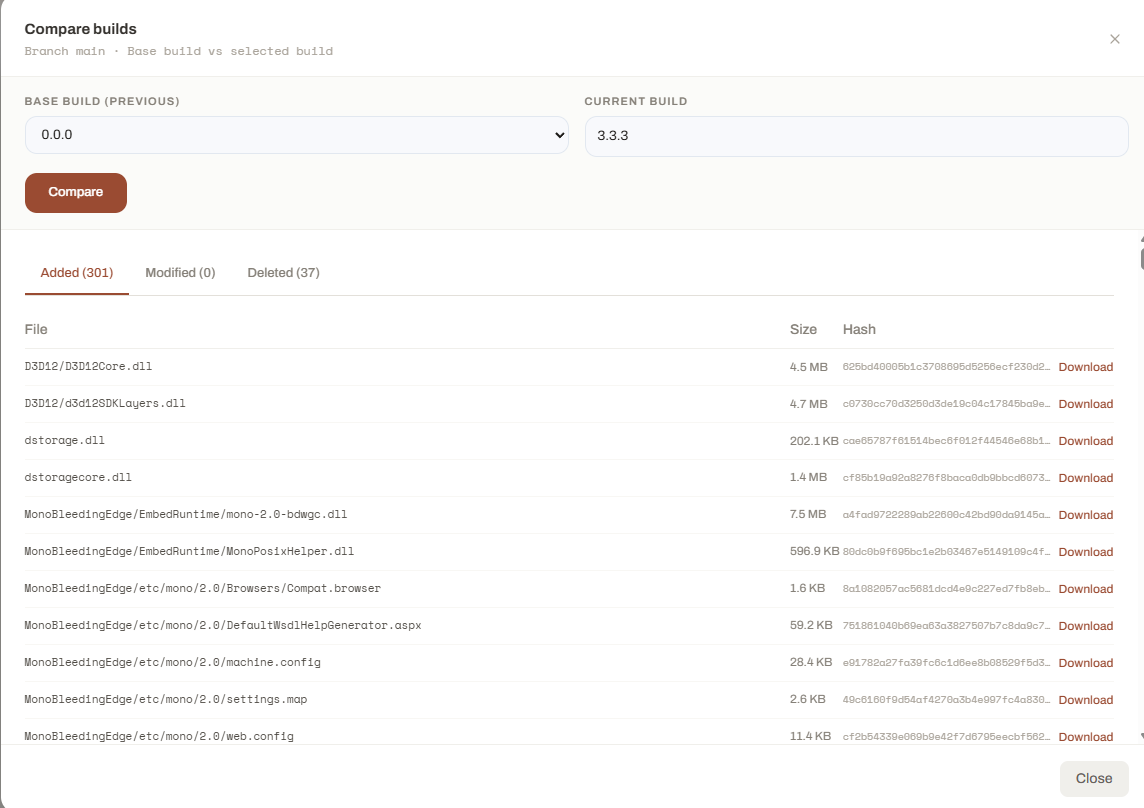
Task: Open the Base Build version dropdown
Action: [297, 135]
